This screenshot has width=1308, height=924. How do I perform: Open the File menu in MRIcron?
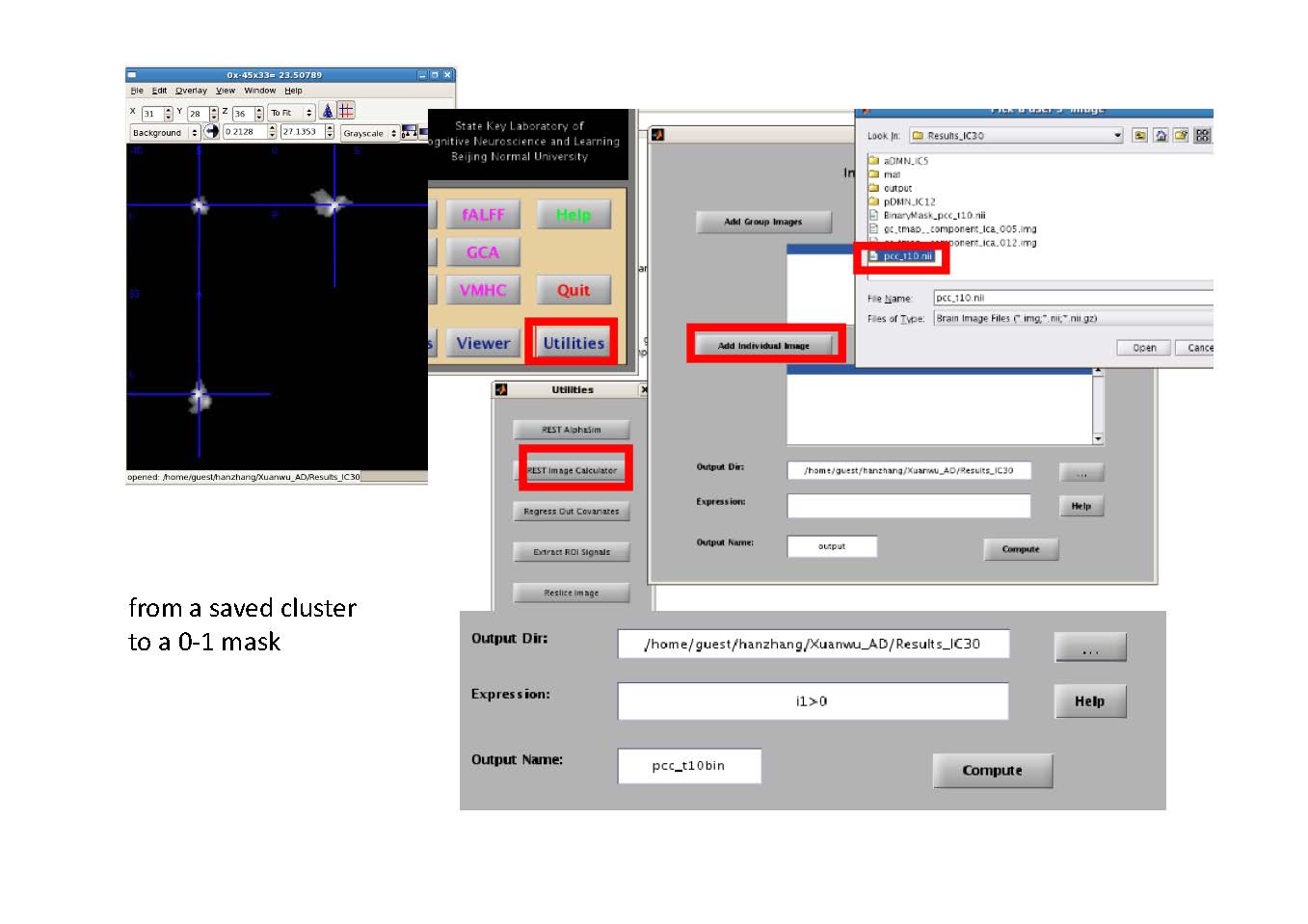click(137, 91)
